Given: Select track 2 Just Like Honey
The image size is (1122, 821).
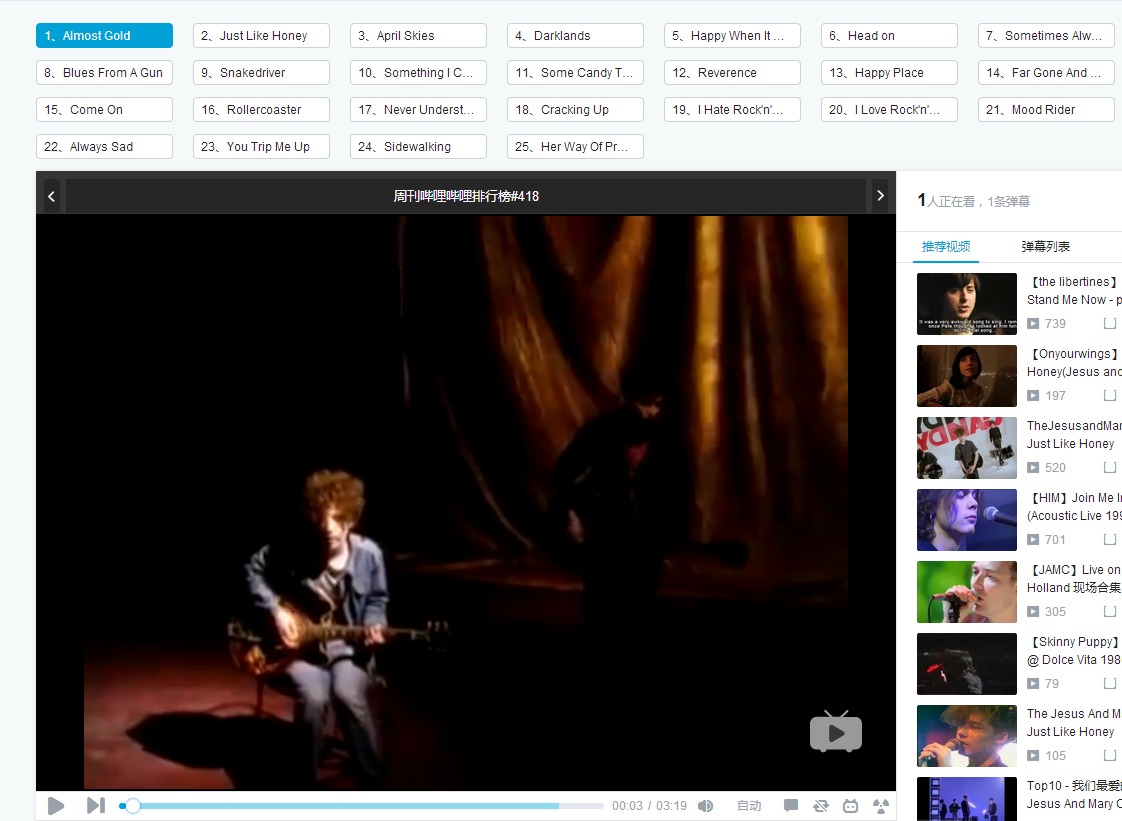Looking at the screenshot, I should click(261, 35).
